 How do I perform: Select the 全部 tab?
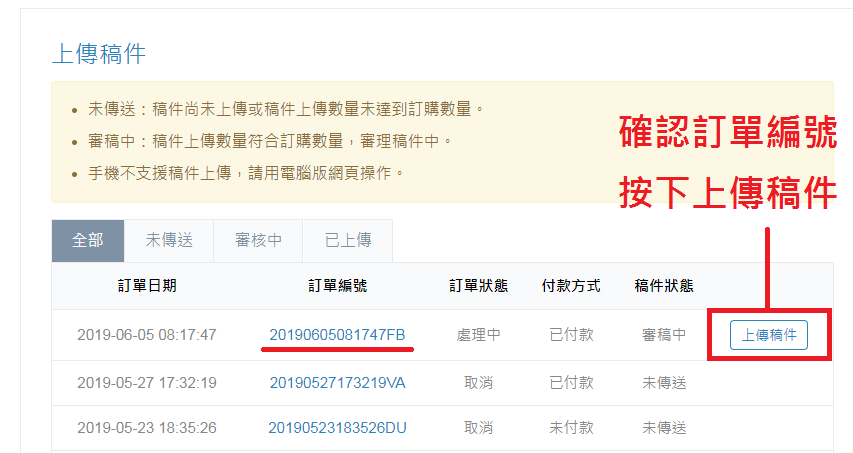(x=88, y=241)
